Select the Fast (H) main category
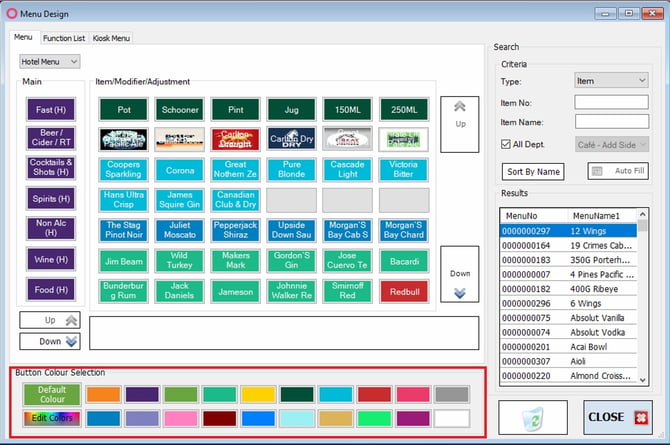Screen dimensions: 670x445 coord(51,109)
